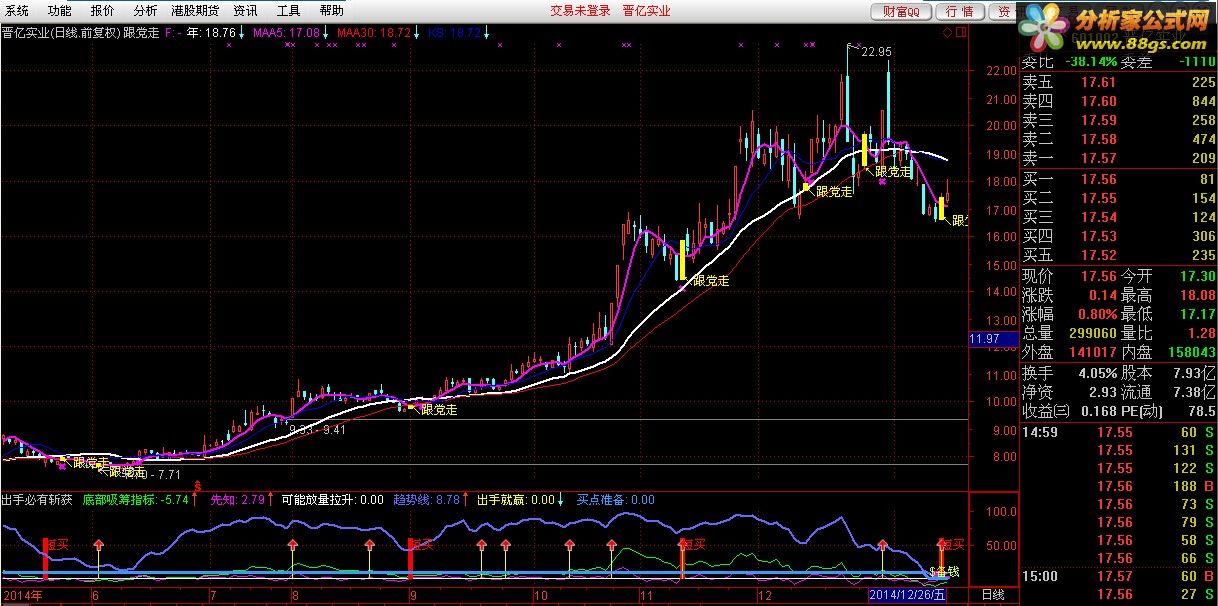Click the 出手就赢 label
The width and height of the screenshot is (1218, 606).
[516, 499]
